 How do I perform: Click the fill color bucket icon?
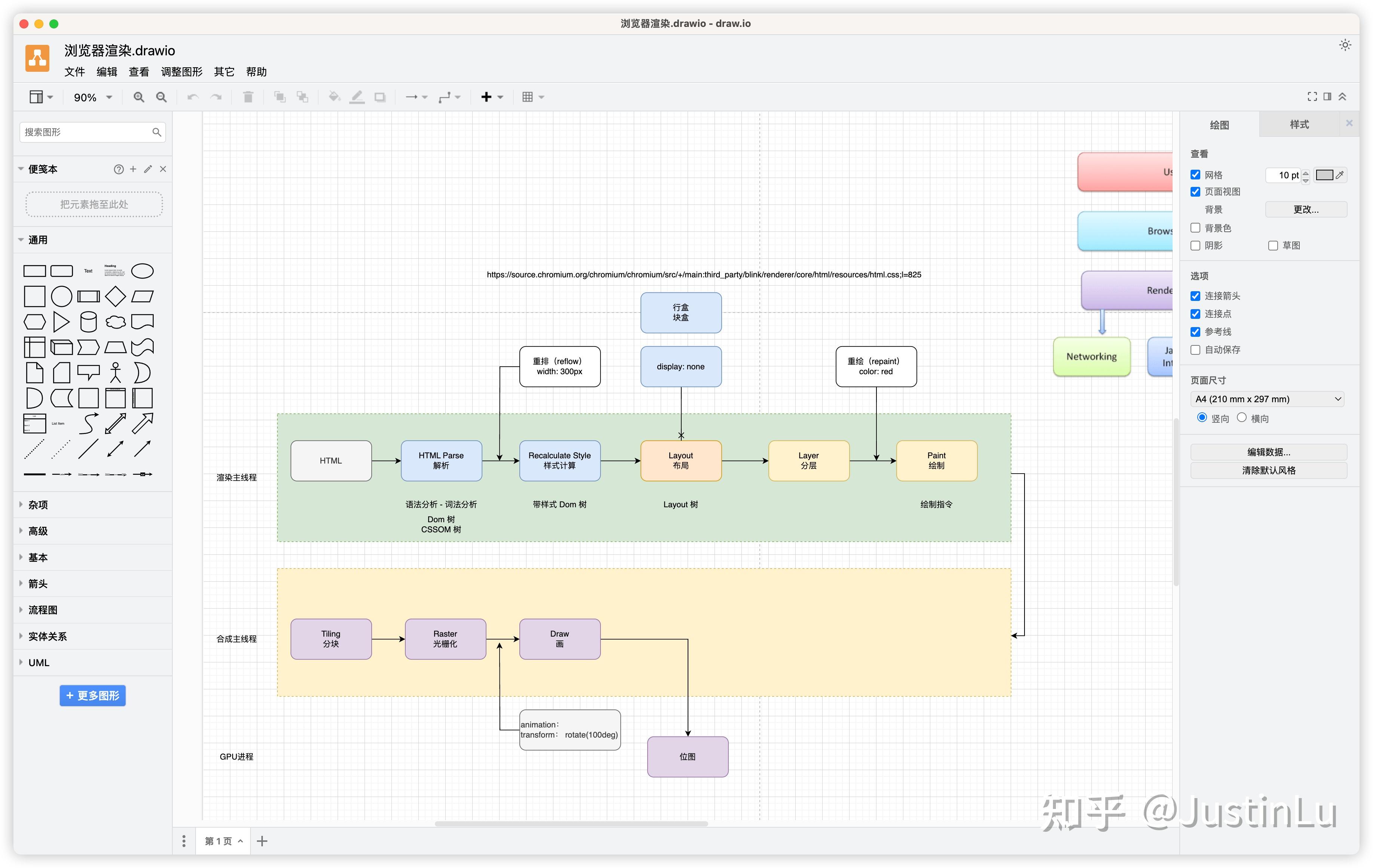pyautogui.click(x=334, y=97)
